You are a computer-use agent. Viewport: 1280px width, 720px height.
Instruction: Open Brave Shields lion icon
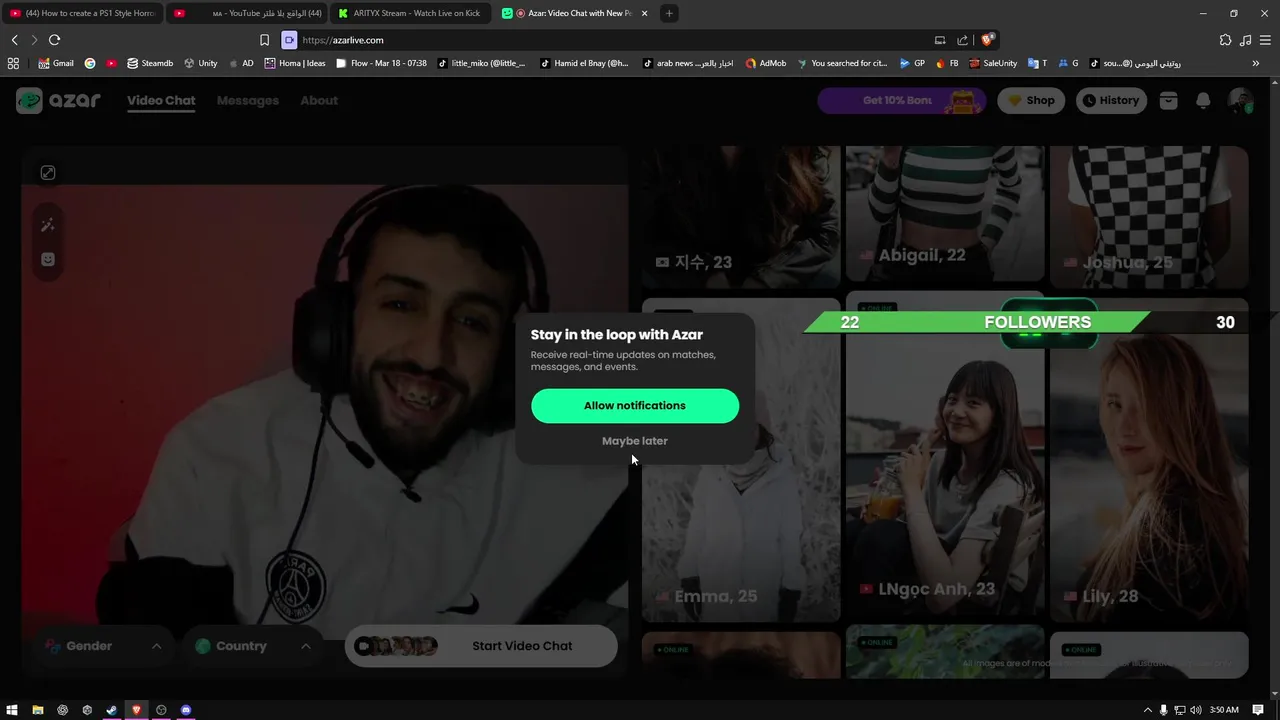(x=986, y=40)
